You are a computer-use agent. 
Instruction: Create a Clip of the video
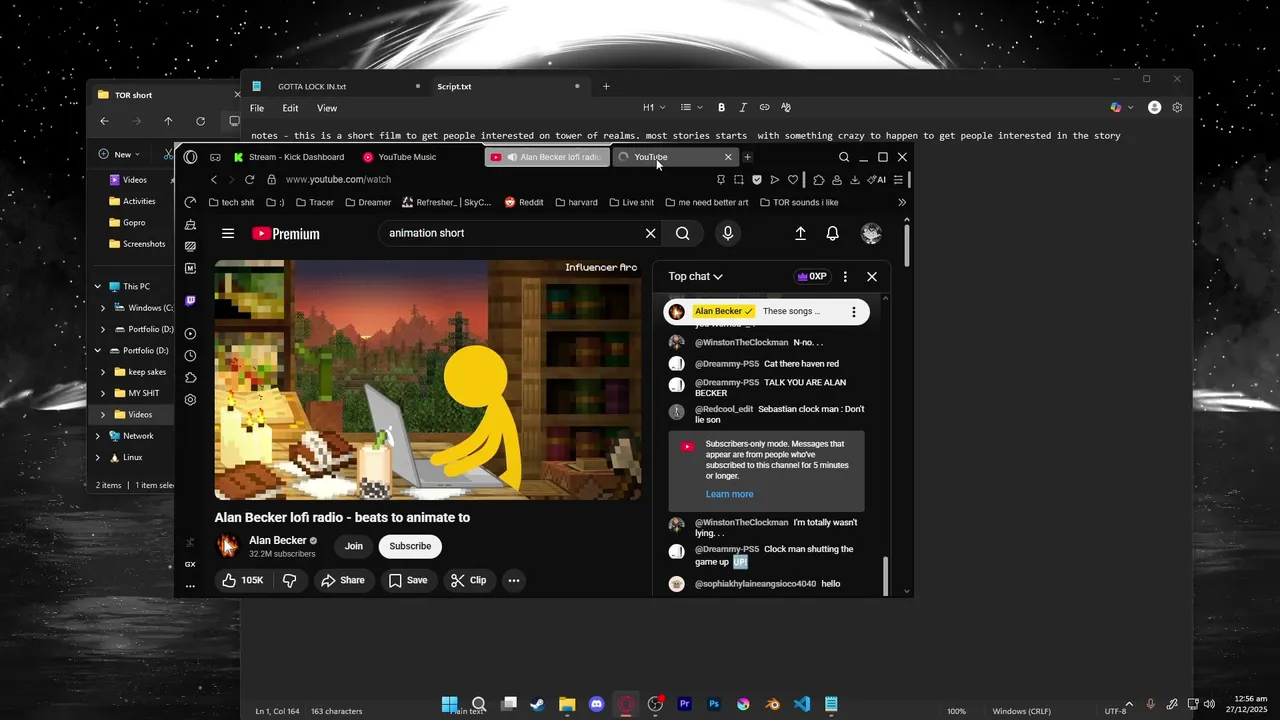469,580
